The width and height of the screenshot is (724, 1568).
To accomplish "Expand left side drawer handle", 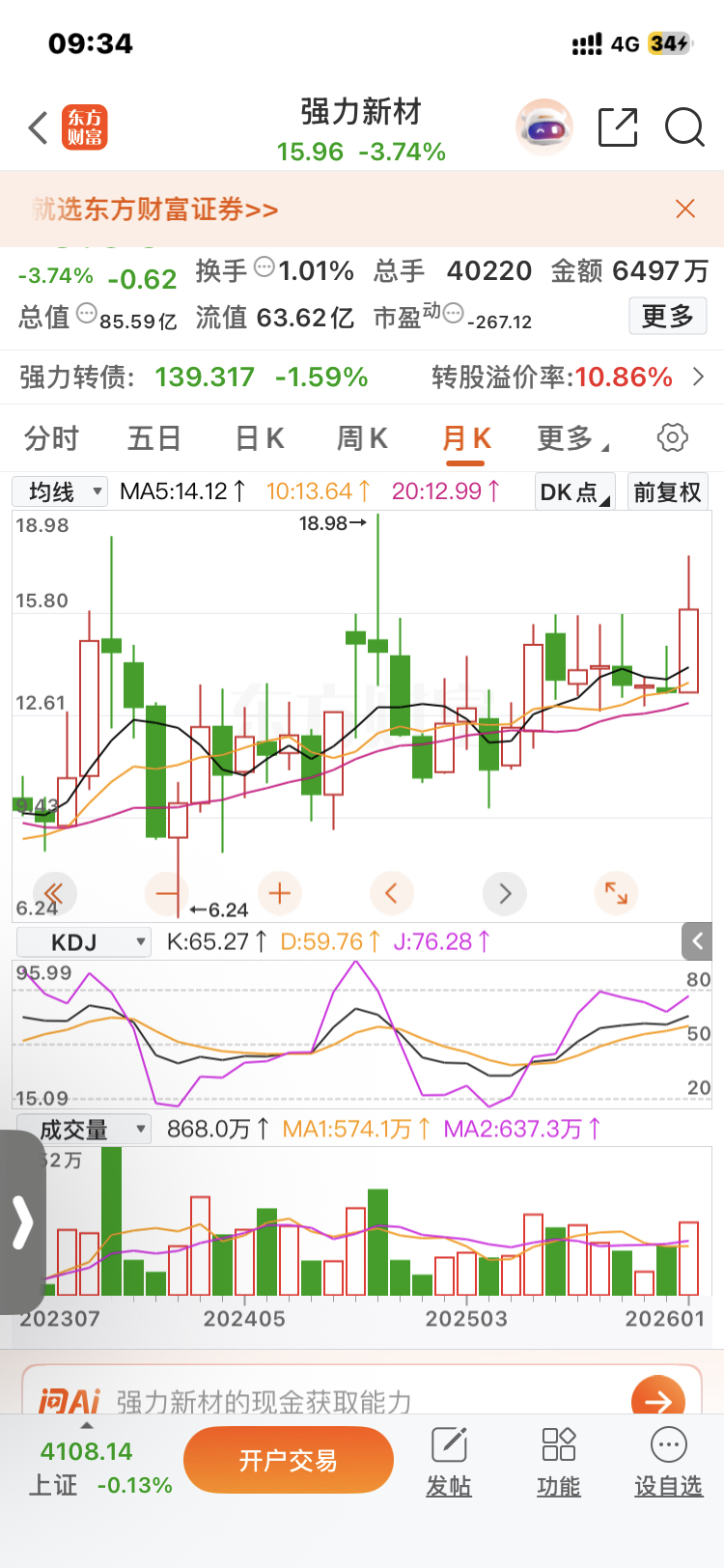I will [21, 1222].
